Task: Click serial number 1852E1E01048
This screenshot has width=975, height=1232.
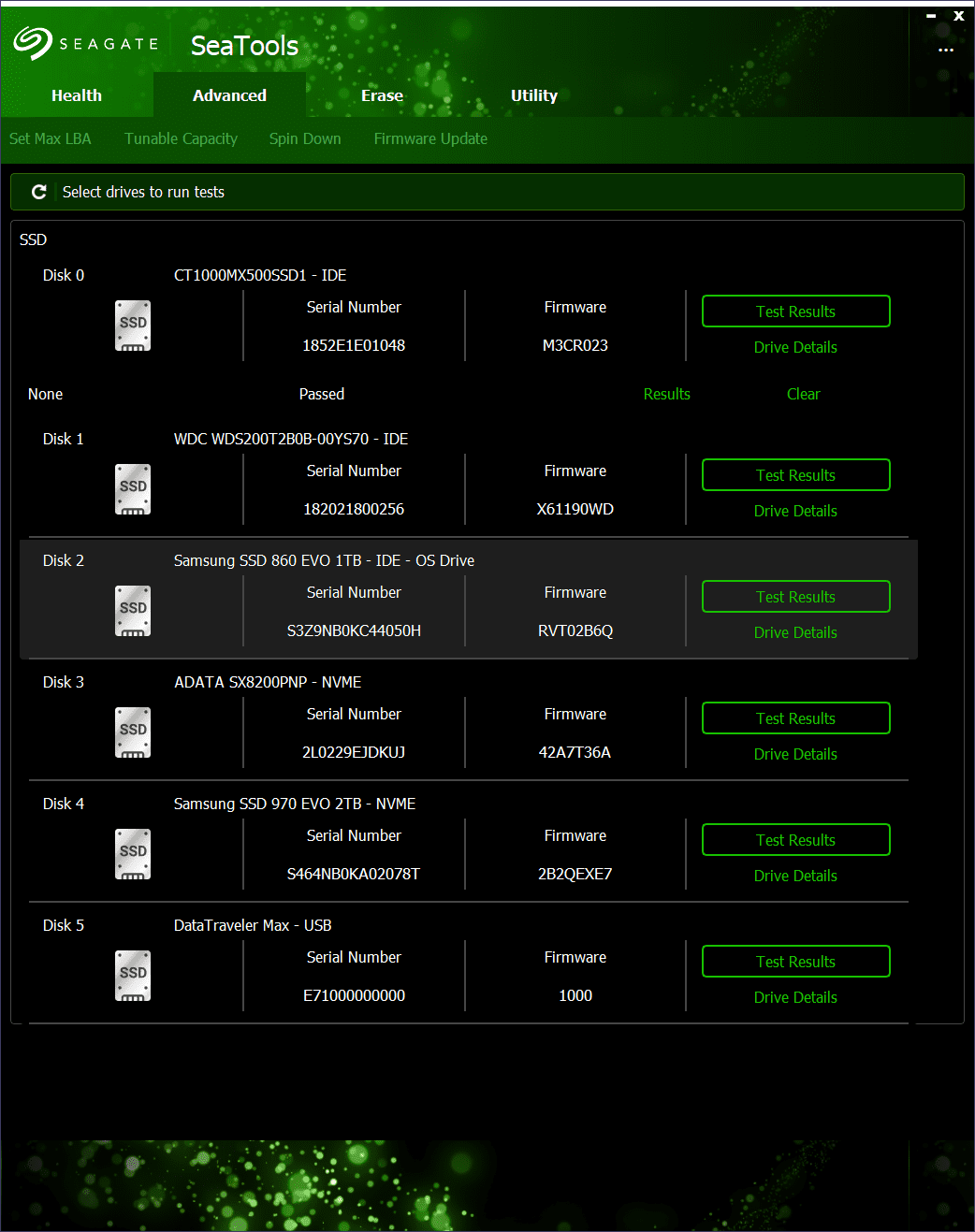Action: pyautogui.click(x=354, y=345)
